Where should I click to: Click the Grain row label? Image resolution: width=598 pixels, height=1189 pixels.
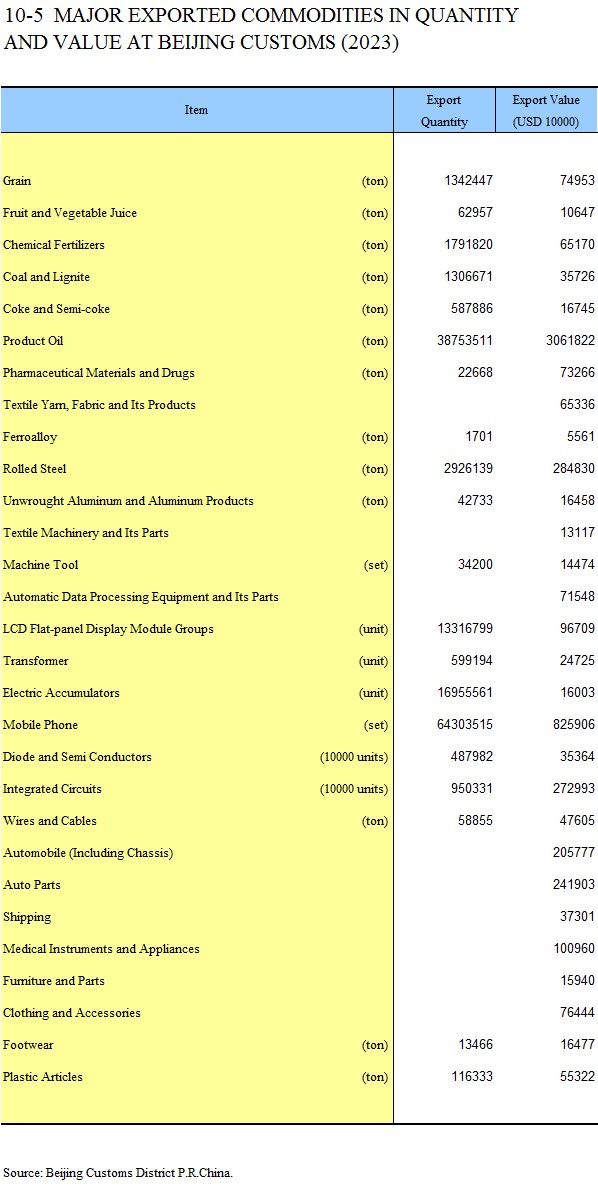point(17,180)
